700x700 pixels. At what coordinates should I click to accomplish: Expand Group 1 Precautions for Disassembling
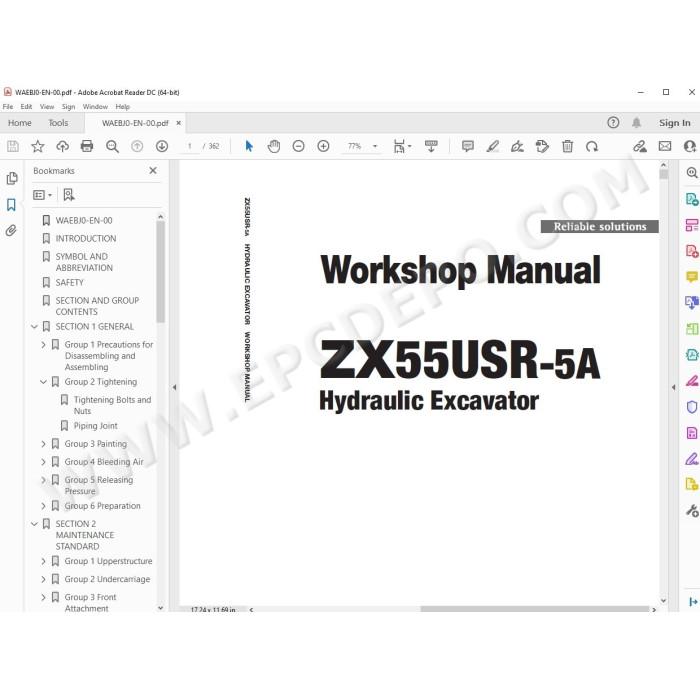coord(43,345)
